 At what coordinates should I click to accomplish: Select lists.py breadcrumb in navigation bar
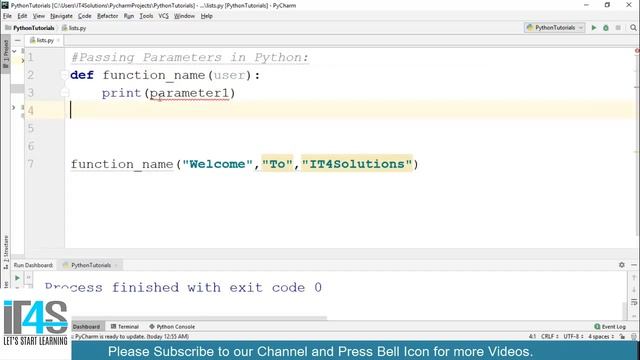[x=74, y=28]
